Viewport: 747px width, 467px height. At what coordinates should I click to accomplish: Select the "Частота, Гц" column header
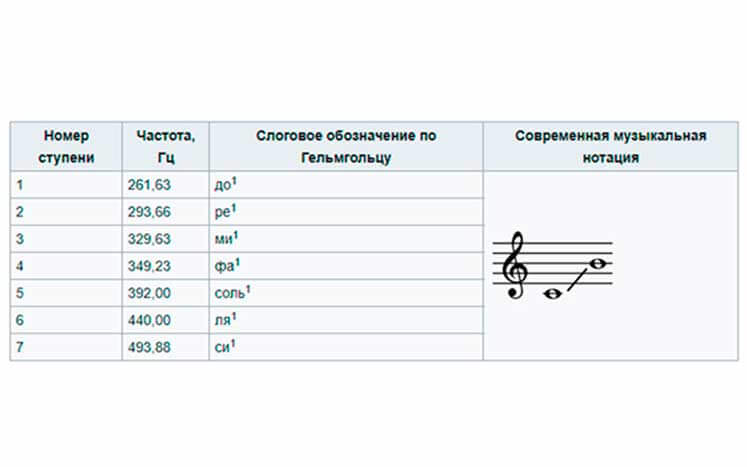(x=165, y=146)
